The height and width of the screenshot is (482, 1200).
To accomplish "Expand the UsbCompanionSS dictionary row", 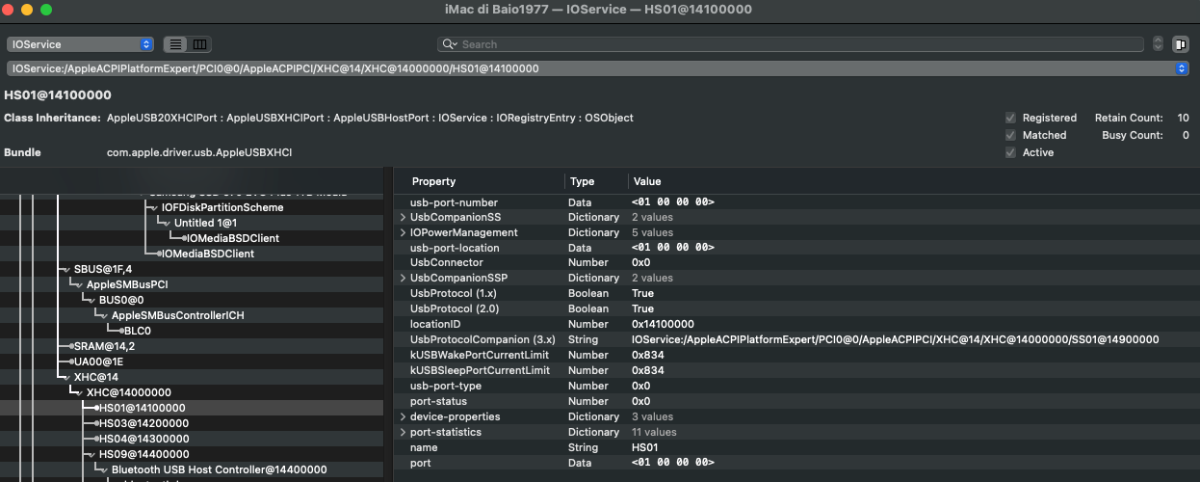I will point(403,217).
